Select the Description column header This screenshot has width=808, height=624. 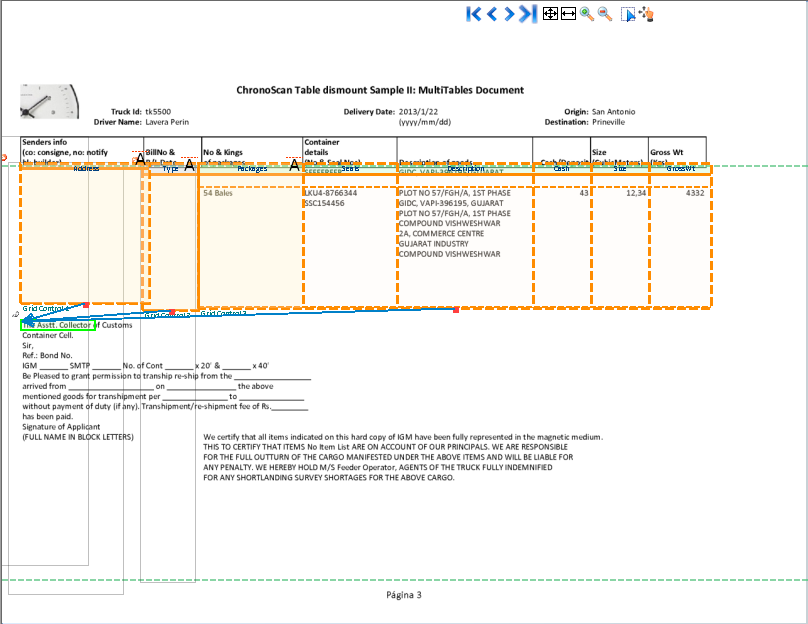pos(466,168)
